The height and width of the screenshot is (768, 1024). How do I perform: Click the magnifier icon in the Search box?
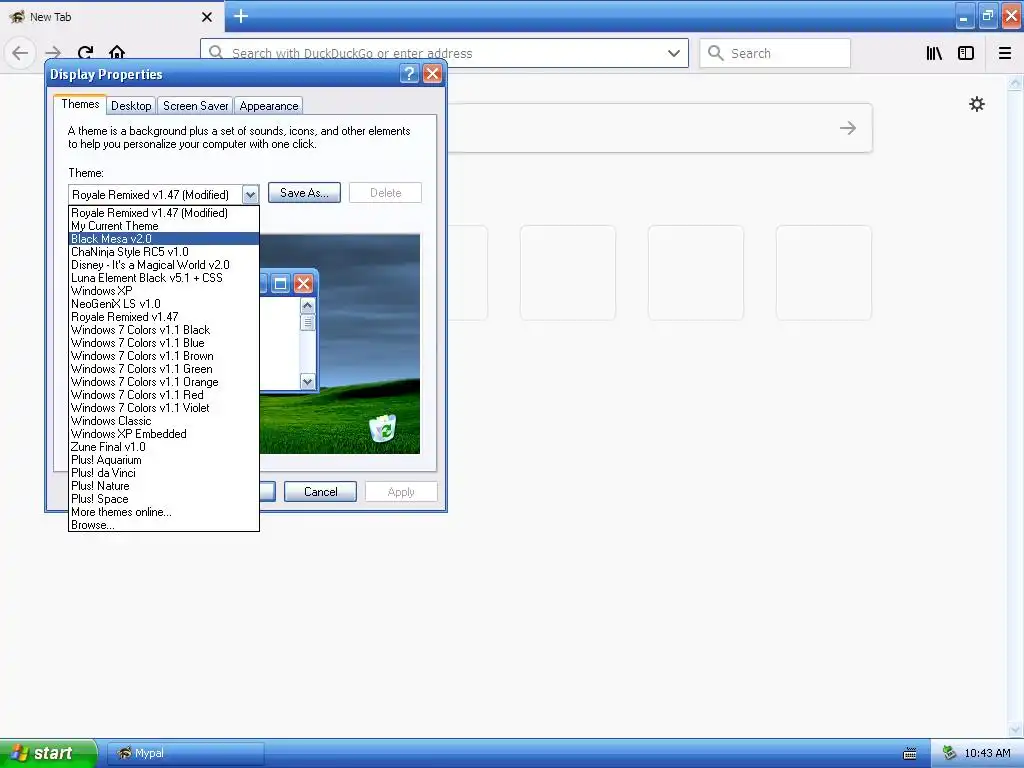(x=716, y=53)
